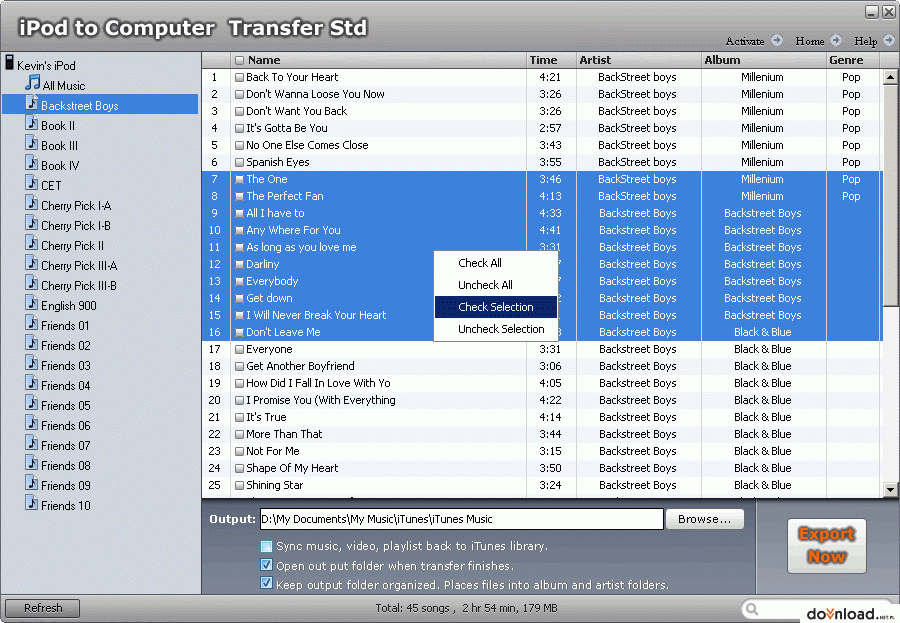
Task: Click the arrow icon next to Activate
Action: (777, 40)
